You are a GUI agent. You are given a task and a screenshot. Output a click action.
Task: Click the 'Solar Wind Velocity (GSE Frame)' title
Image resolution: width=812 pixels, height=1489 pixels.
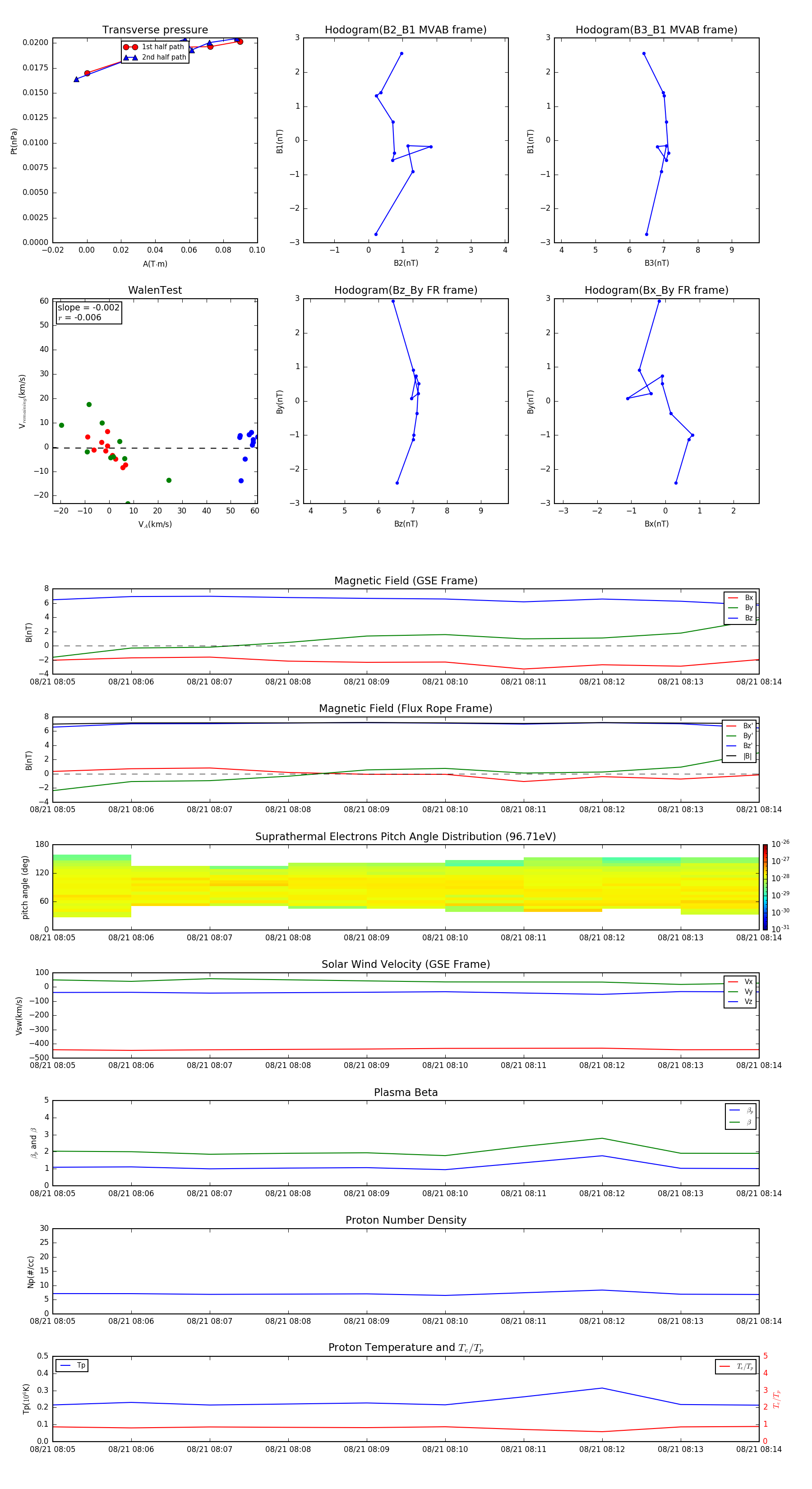pyautogui.click(x=406, y=965)
